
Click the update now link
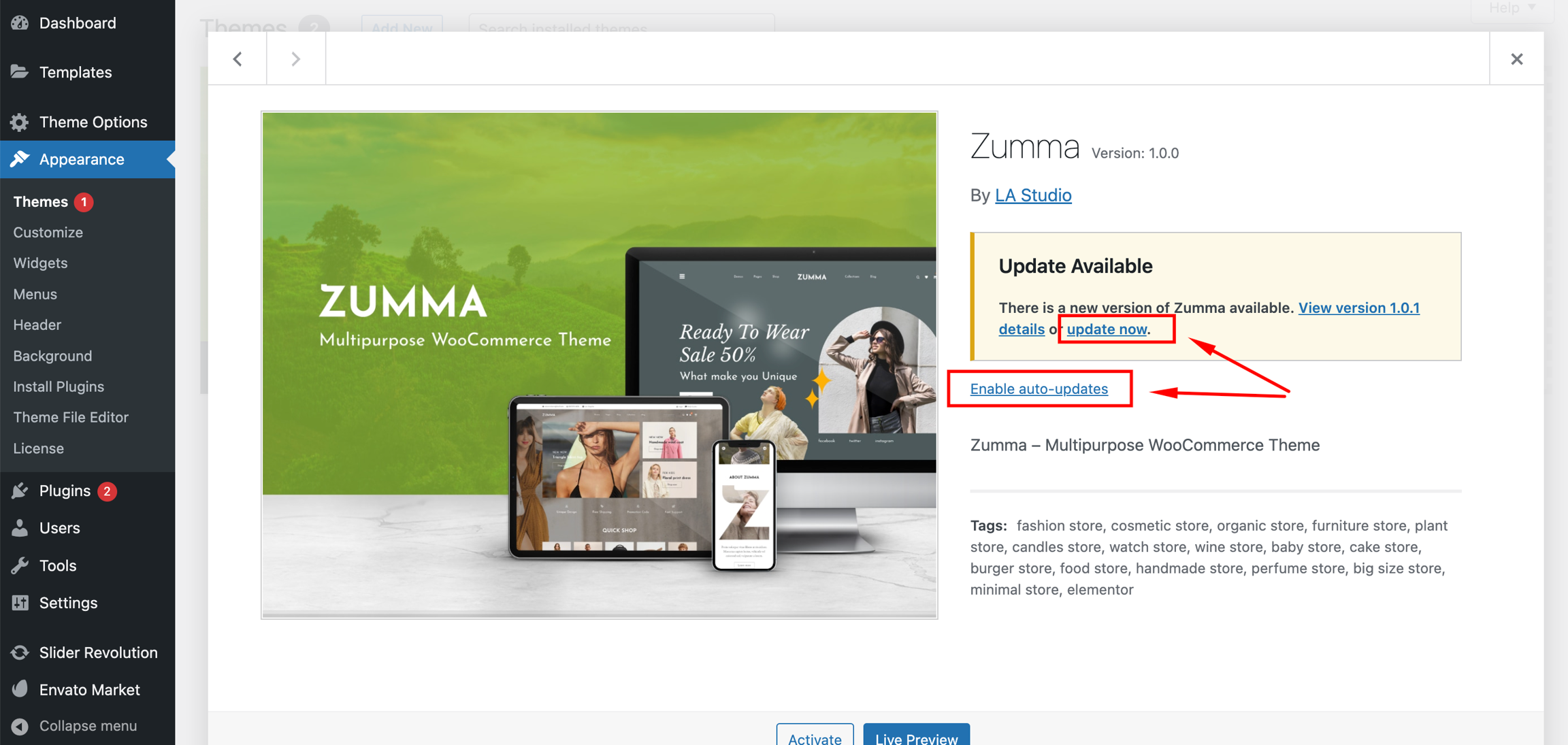click(1107, 329)
